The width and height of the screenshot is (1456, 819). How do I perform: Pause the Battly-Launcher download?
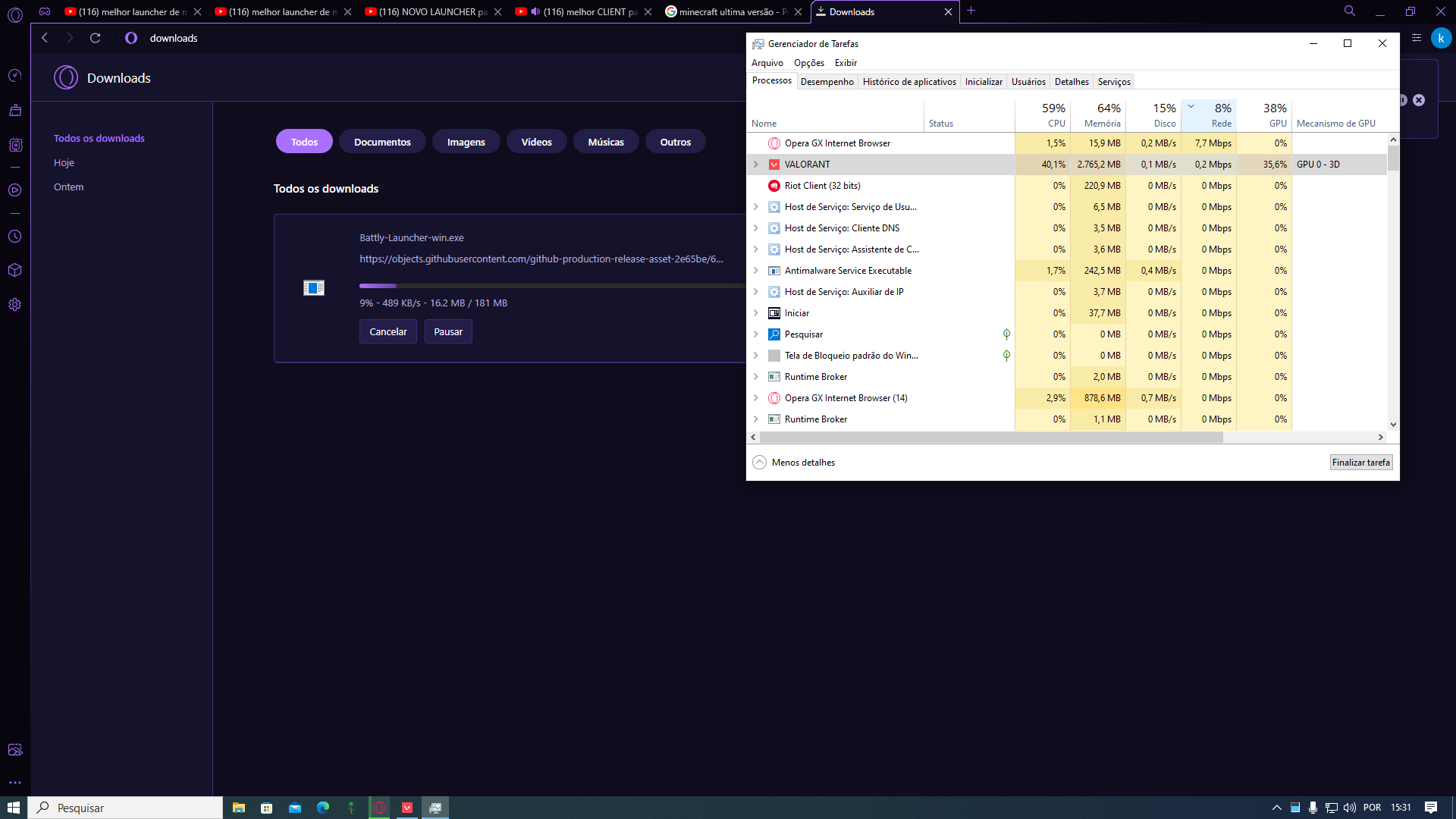pyautogui.click(x=448, y=332)
